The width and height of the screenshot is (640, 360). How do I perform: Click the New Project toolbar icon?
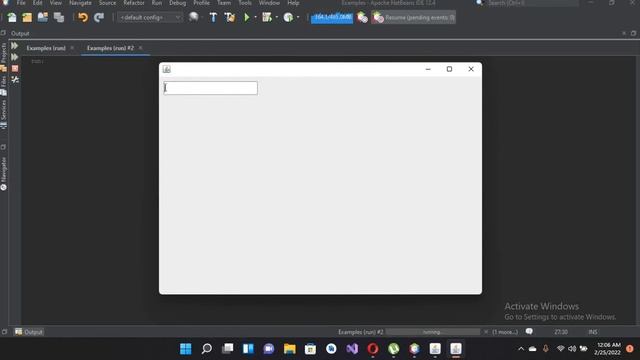27,17
